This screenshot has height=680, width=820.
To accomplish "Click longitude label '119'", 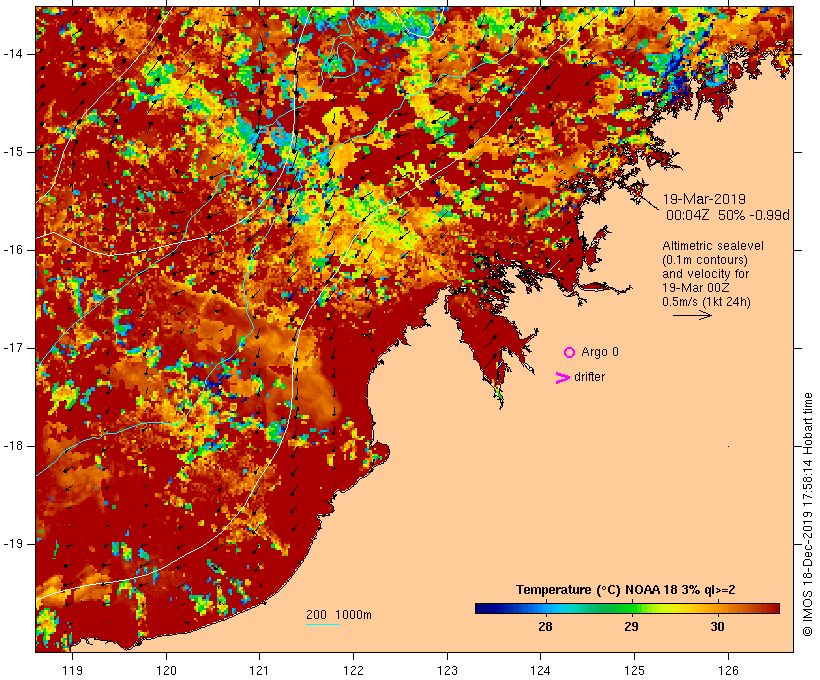I will 72,670.
